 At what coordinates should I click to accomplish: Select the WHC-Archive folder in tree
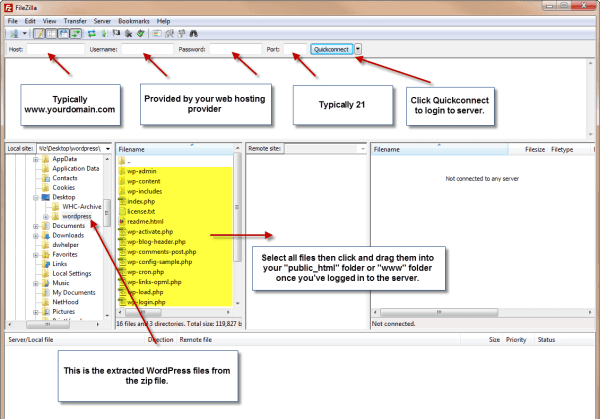pyautogui.click(x=82, y=207)
